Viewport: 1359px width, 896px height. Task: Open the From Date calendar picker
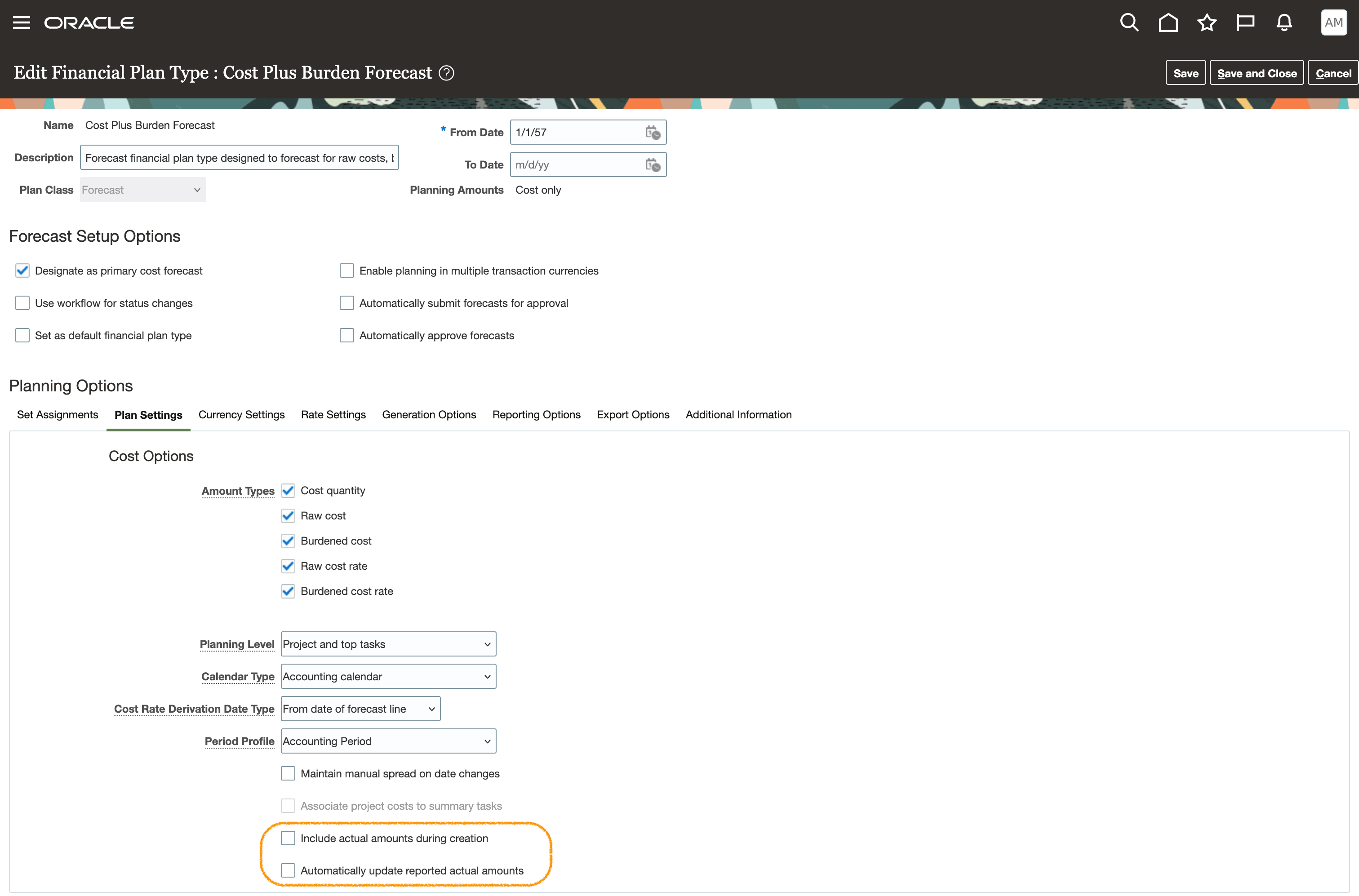653,133
